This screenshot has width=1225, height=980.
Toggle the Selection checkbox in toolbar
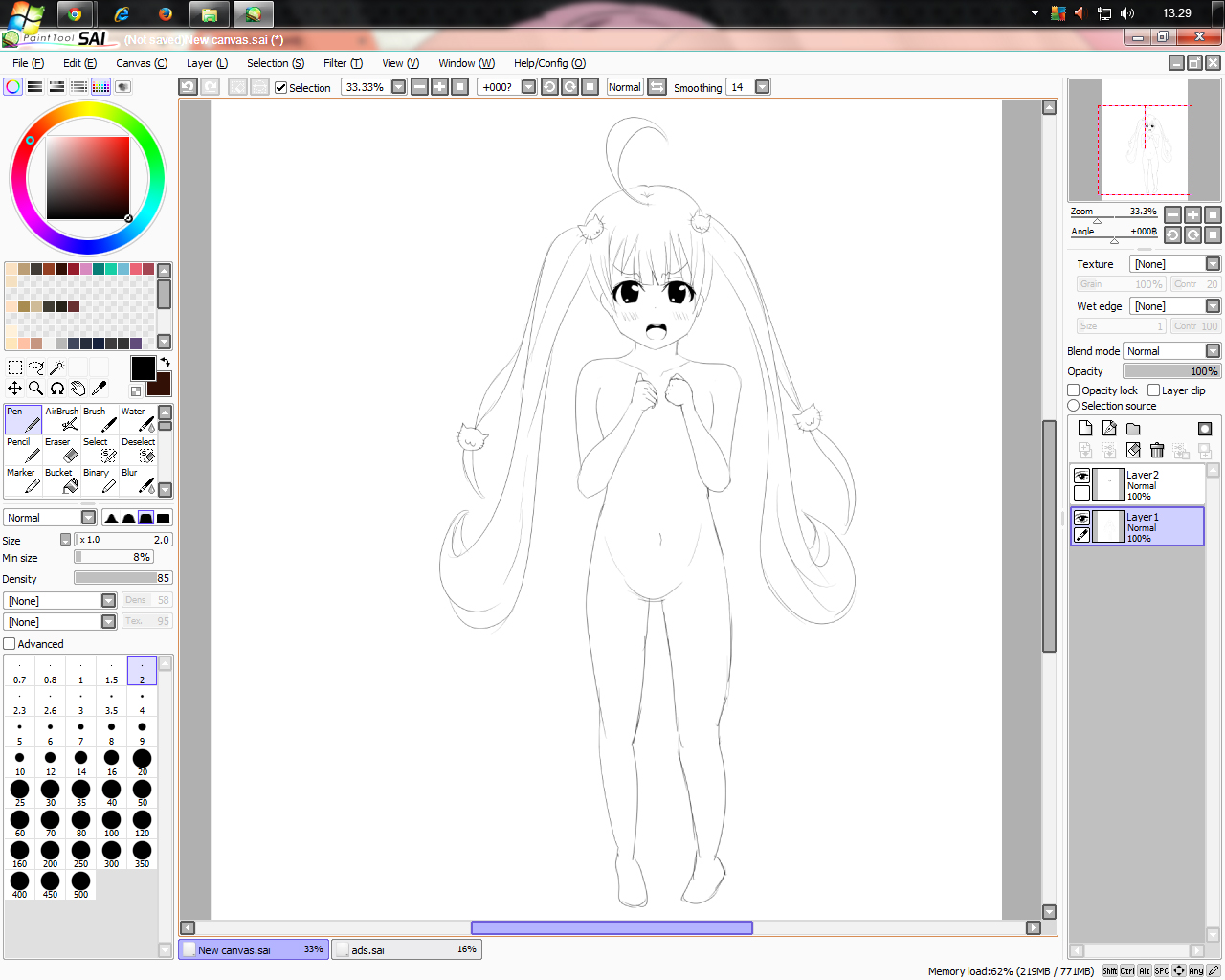pyautogui.click(x=280, y=87)
